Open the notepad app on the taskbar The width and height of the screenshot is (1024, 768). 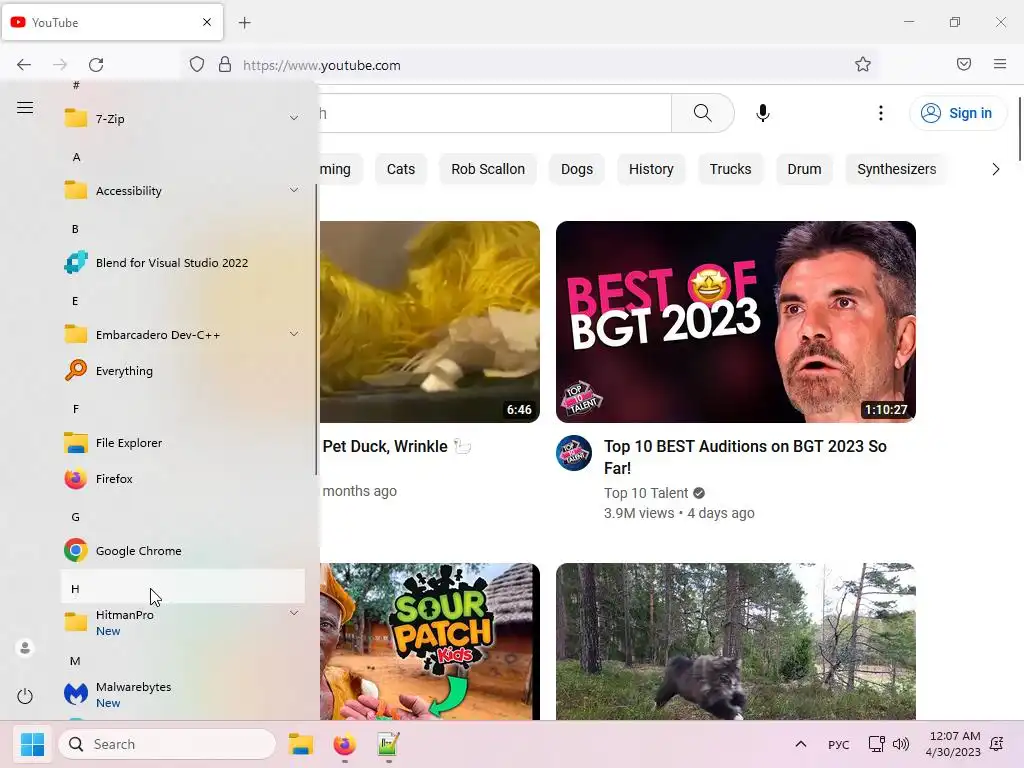(388, 744)
